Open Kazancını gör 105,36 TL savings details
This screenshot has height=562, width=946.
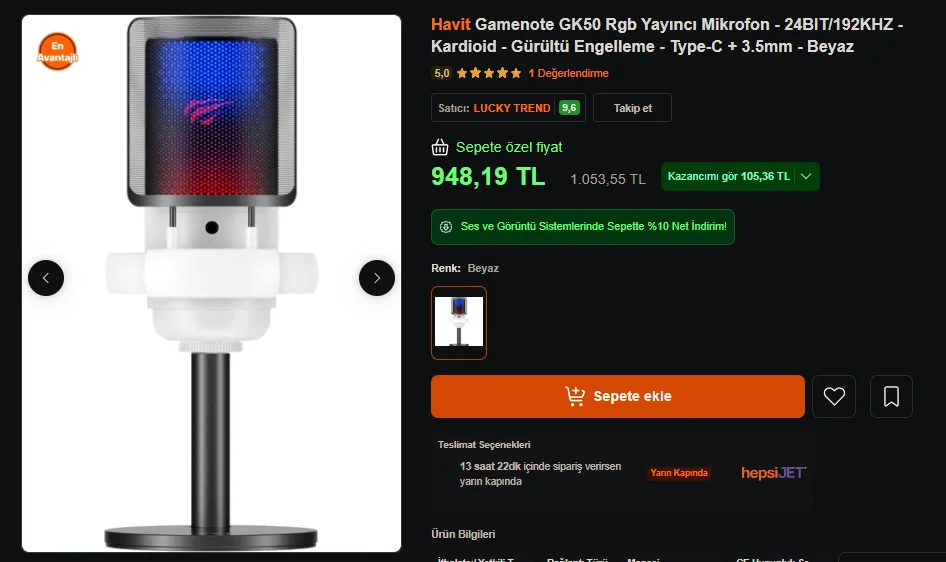coord(740,176)
